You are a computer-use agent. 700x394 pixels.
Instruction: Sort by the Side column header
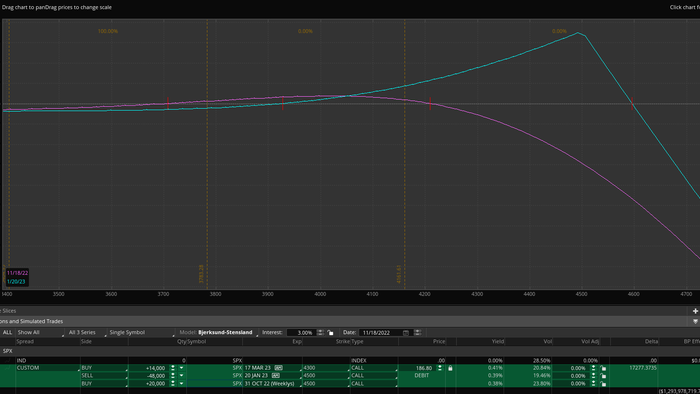[86, 341]
